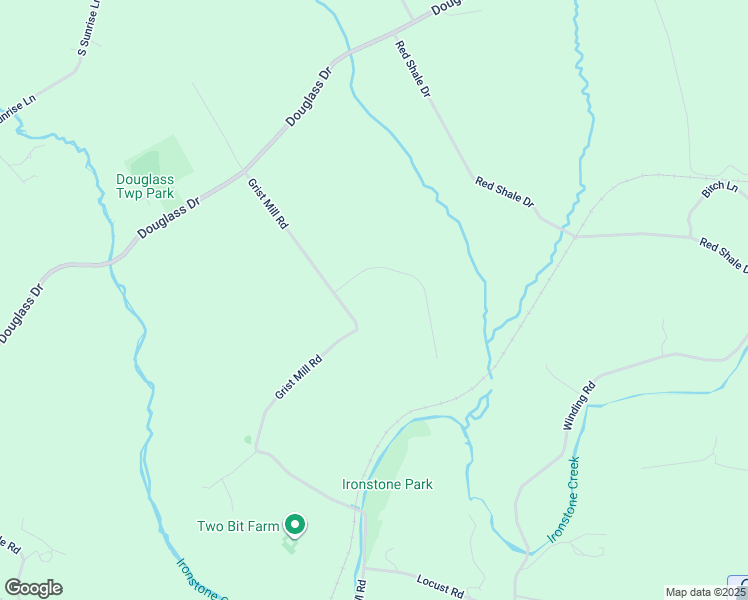This screenshot has width=748, height=600.
Task: Click Red Shale Dr label mid-map
Action: (x=505, y=192)
